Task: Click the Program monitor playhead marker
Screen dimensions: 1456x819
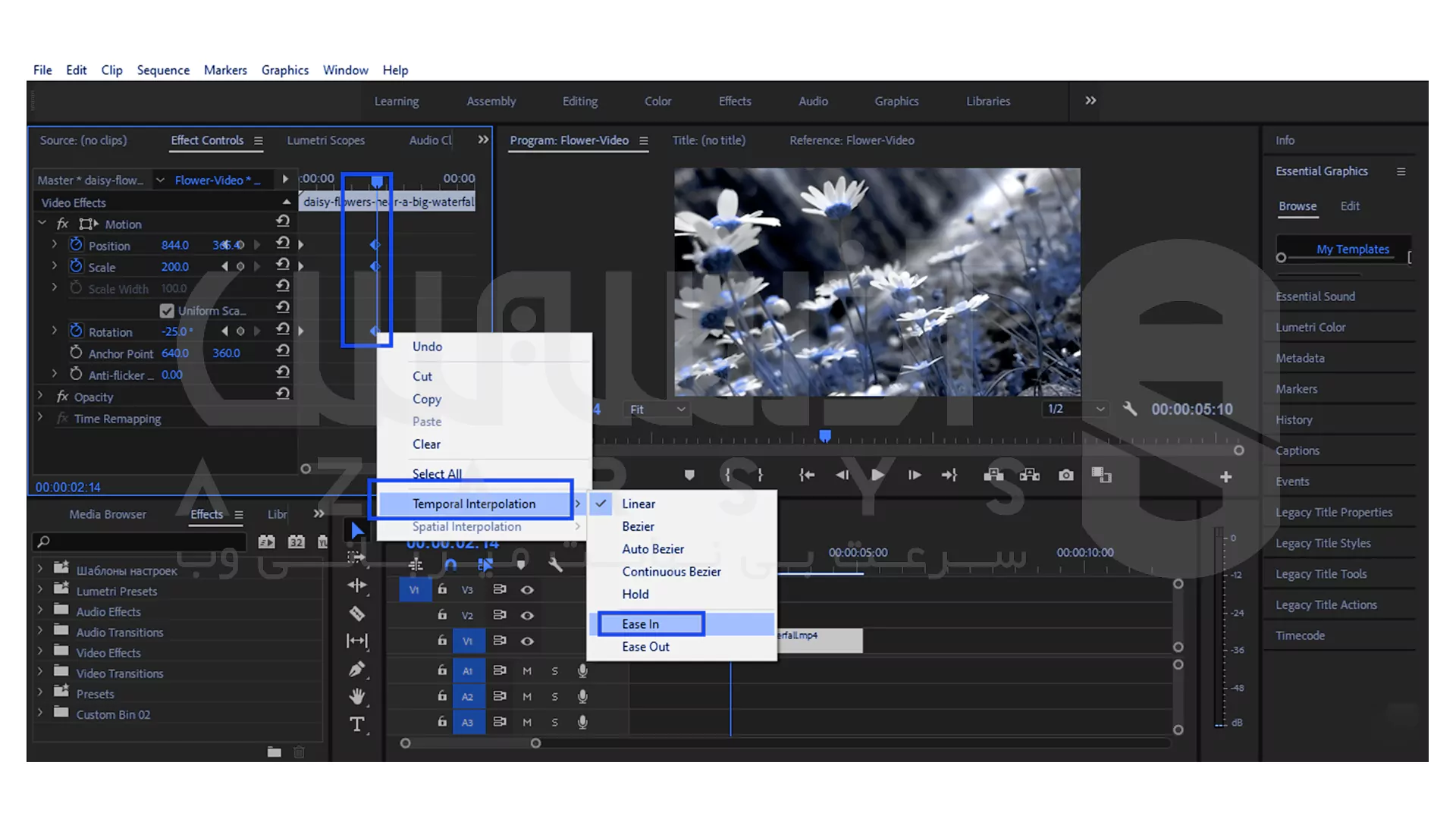Action: [x=825, y=436]
